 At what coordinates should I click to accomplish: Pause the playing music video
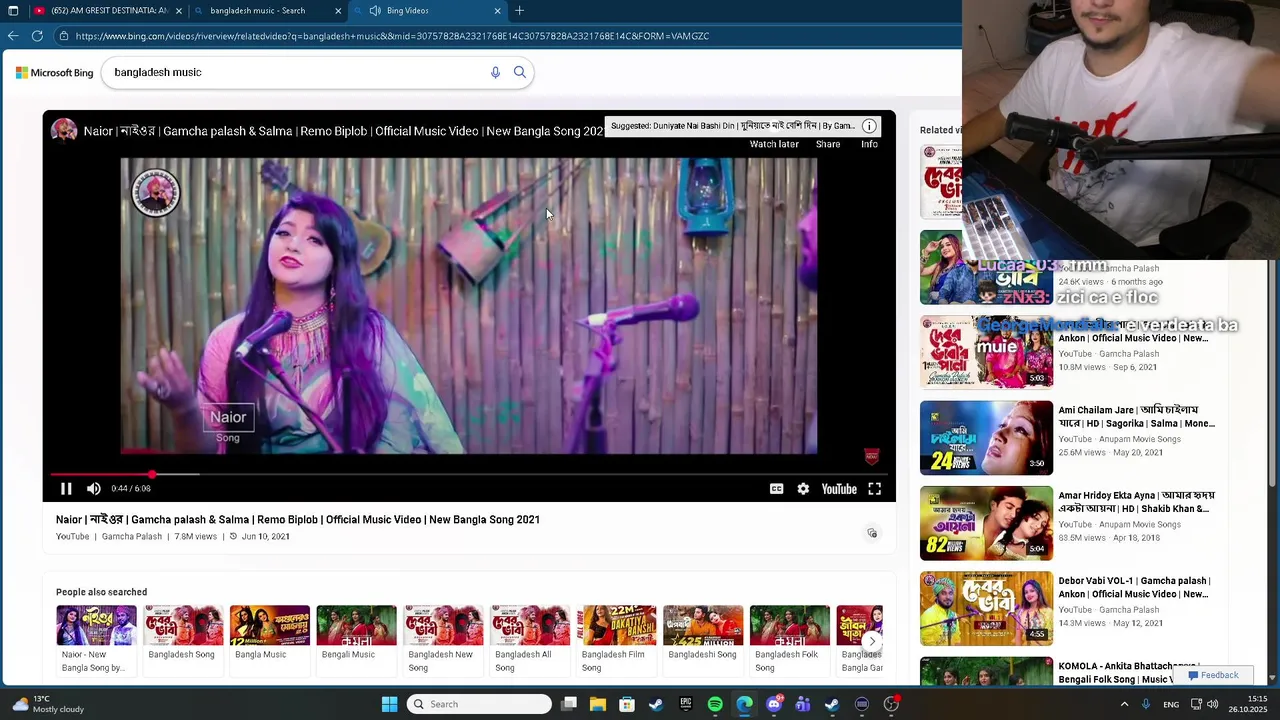click(x=66, y=489)
